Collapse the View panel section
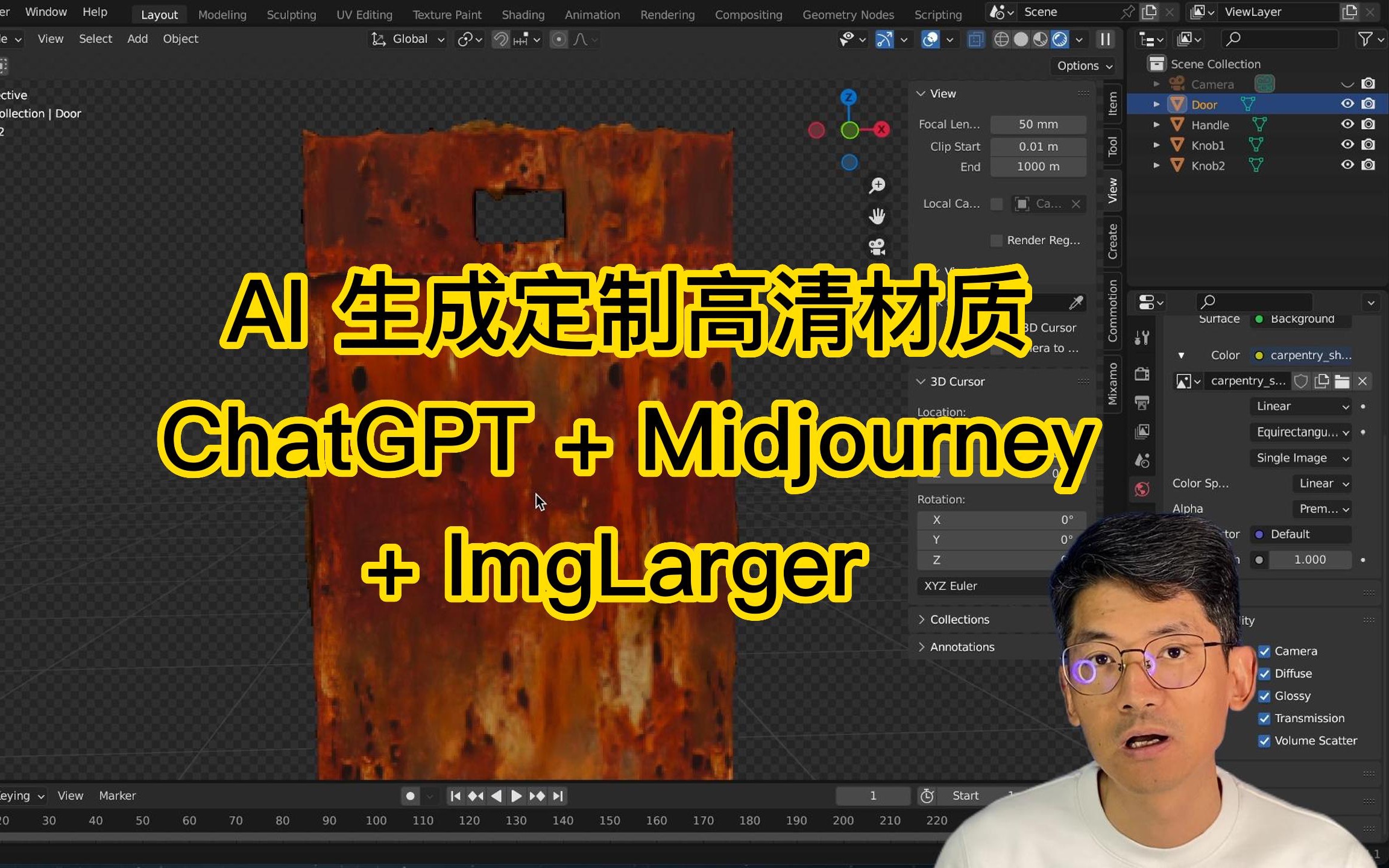Screen dimensions: 1389x868 (x=921, y=93)
